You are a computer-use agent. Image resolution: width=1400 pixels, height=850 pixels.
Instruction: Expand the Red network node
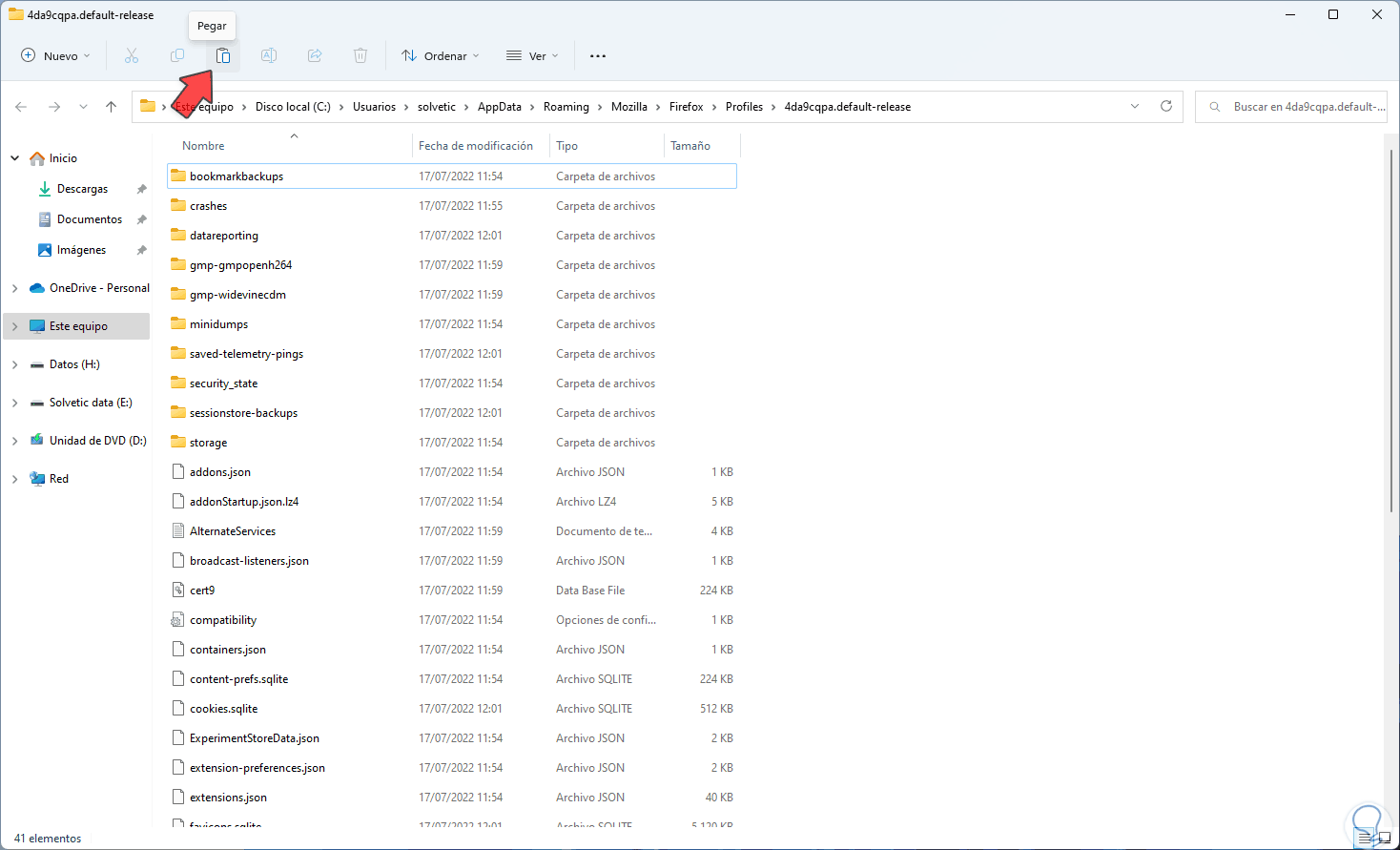coord(14,479)
